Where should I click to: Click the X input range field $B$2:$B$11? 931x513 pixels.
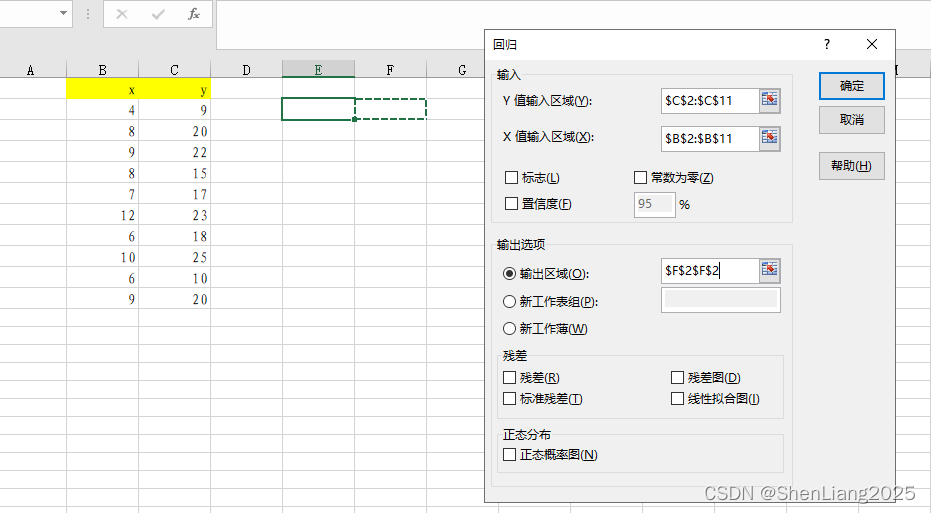(x=710, y=138)
